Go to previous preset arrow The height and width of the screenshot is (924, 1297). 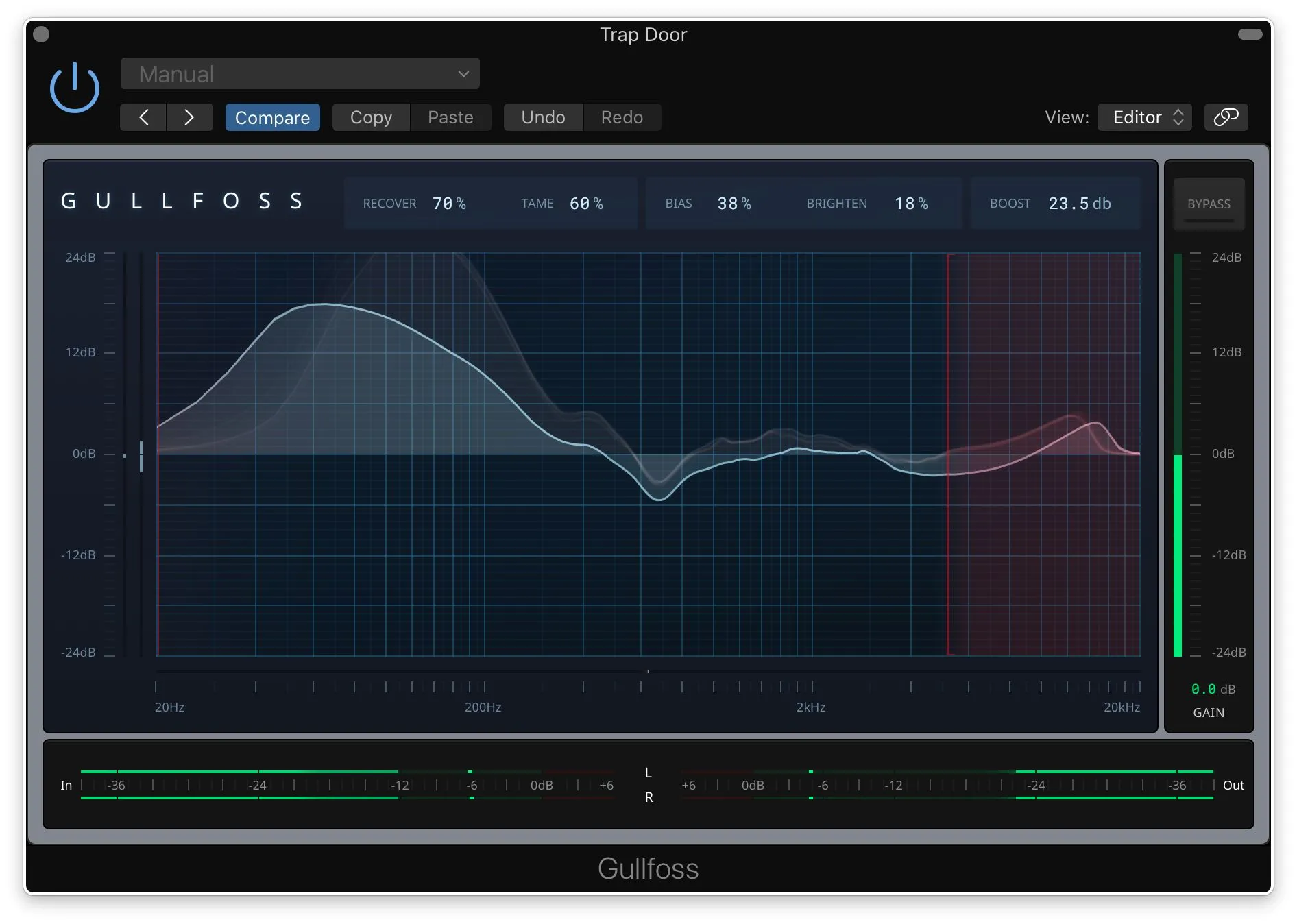pos(143,117)
